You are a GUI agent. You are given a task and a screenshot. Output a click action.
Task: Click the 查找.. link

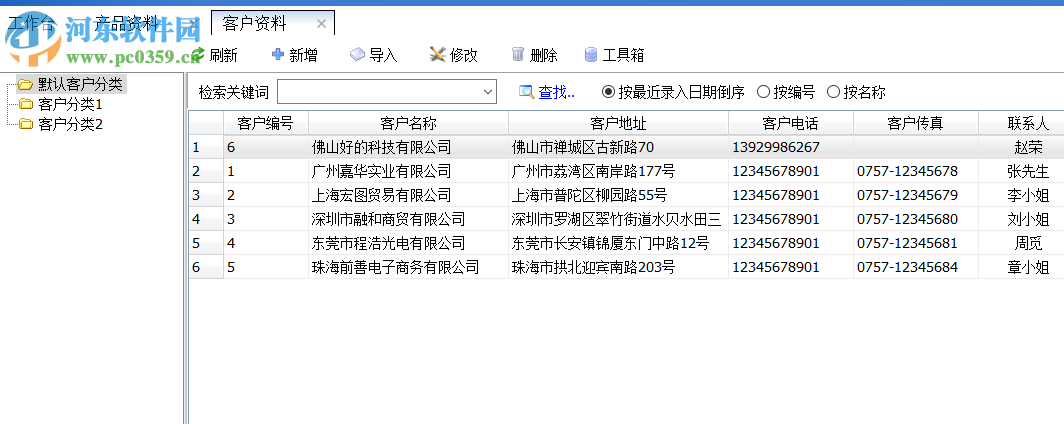click(x=556, y=92)
